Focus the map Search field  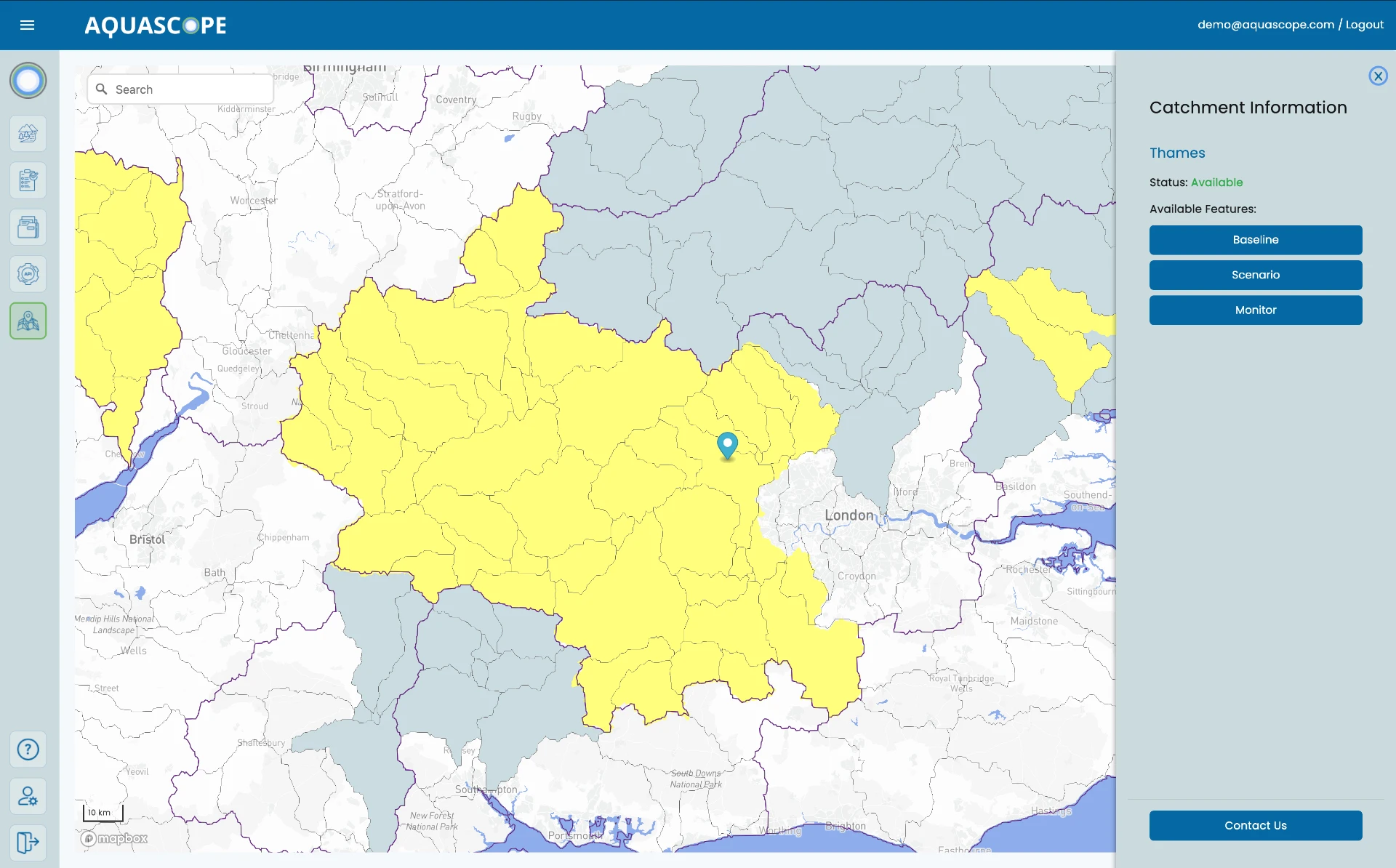180,89
